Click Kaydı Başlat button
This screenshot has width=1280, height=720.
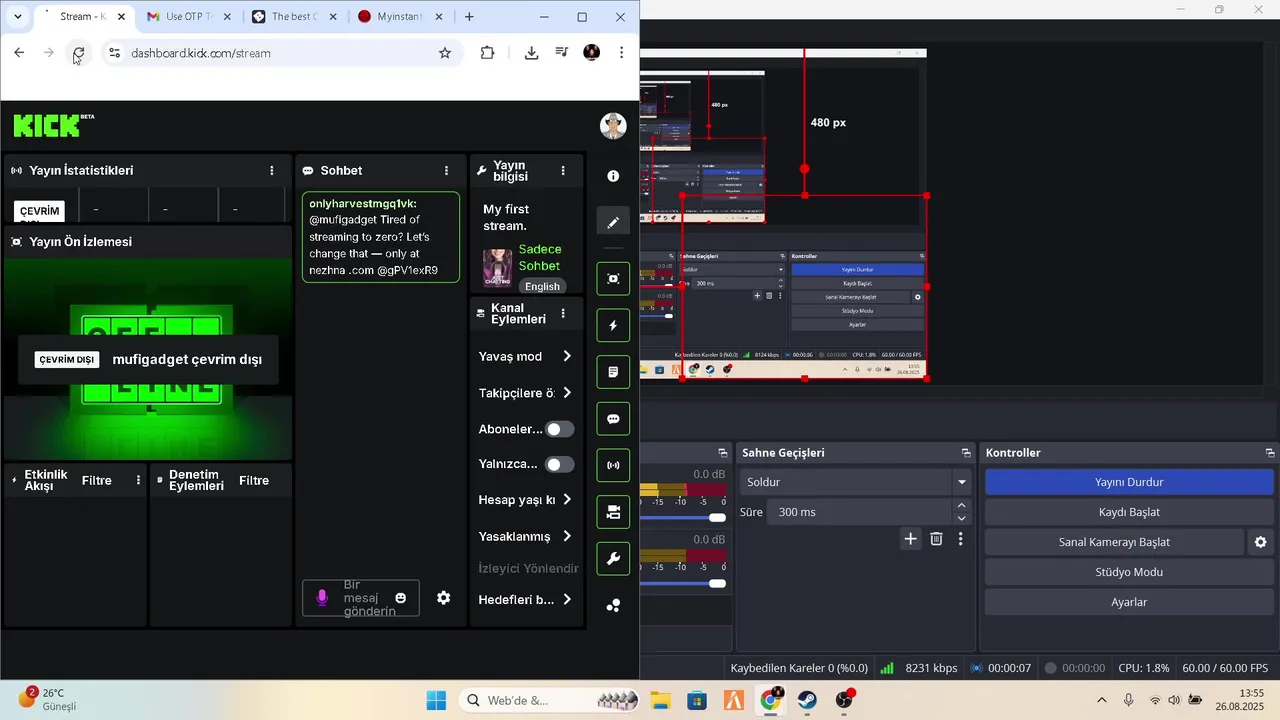tap(1129, 512)
